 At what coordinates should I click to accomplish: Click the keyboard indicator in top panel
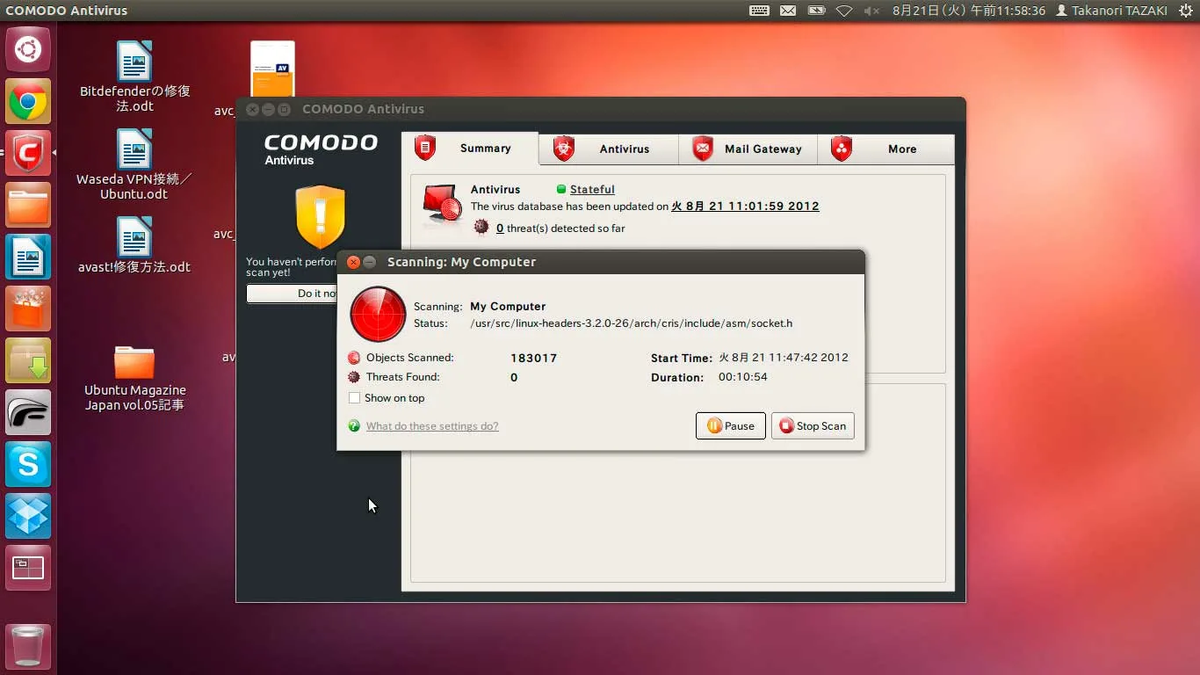pos(759,11)
